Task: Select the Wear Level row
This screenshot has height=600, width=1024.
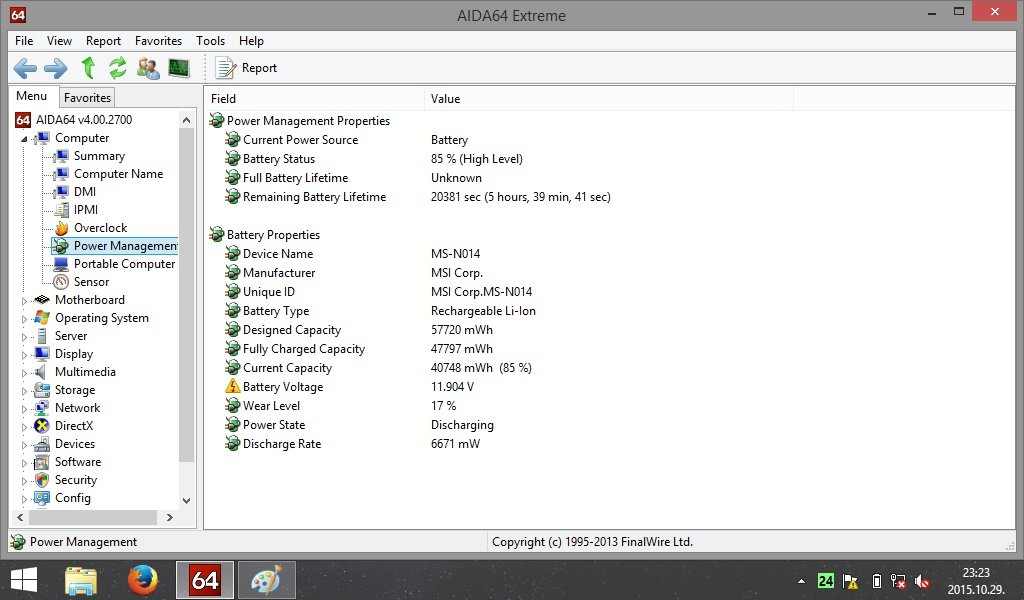Action: 271,405
